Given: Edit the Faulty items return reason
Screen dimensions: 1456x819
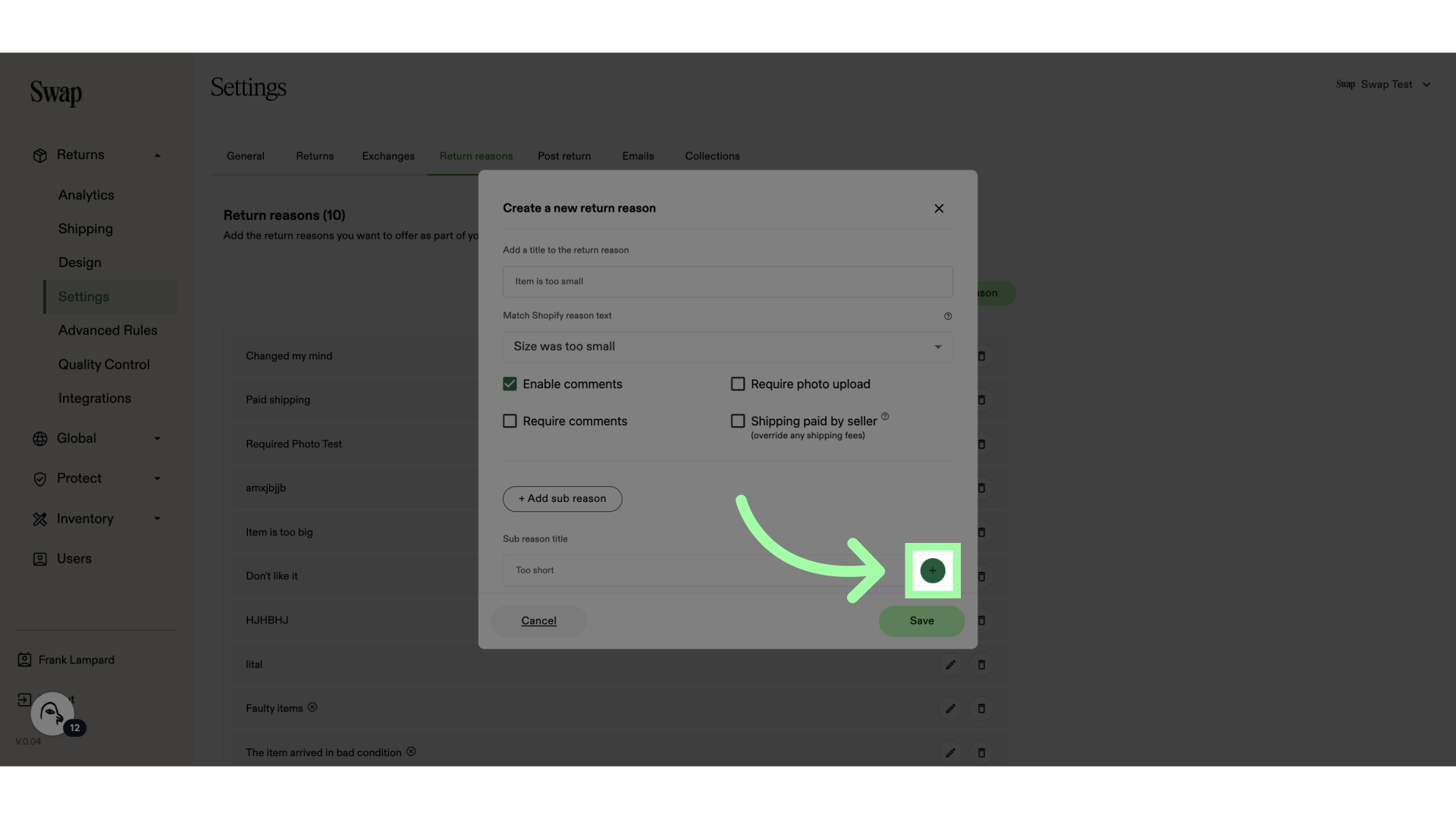Looking at the screenshot, I should (x=950, y=709).
